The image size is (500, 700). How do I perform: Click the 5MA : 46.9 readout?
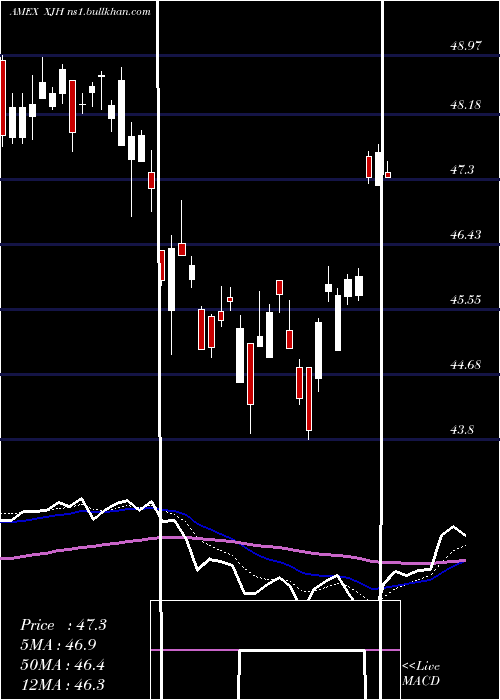click(58, 645)
